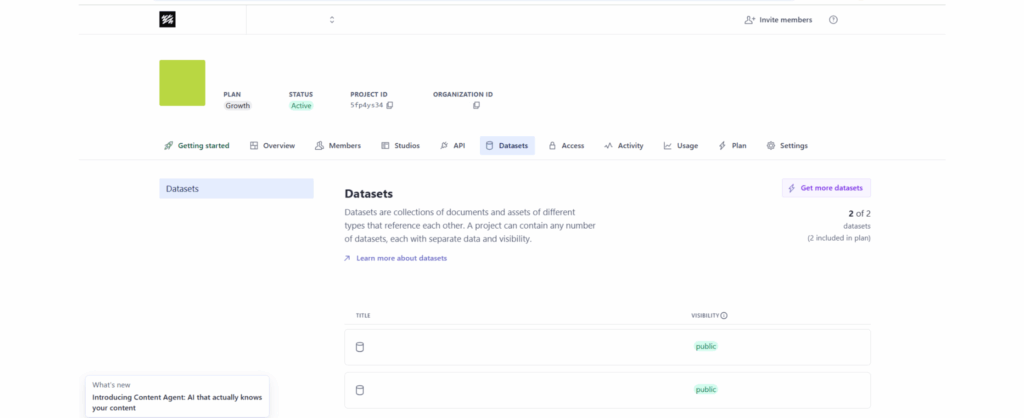Viewport: 1024px width, 418px height.
Task: Open the Getting started tab
Action: click(197, 146)
